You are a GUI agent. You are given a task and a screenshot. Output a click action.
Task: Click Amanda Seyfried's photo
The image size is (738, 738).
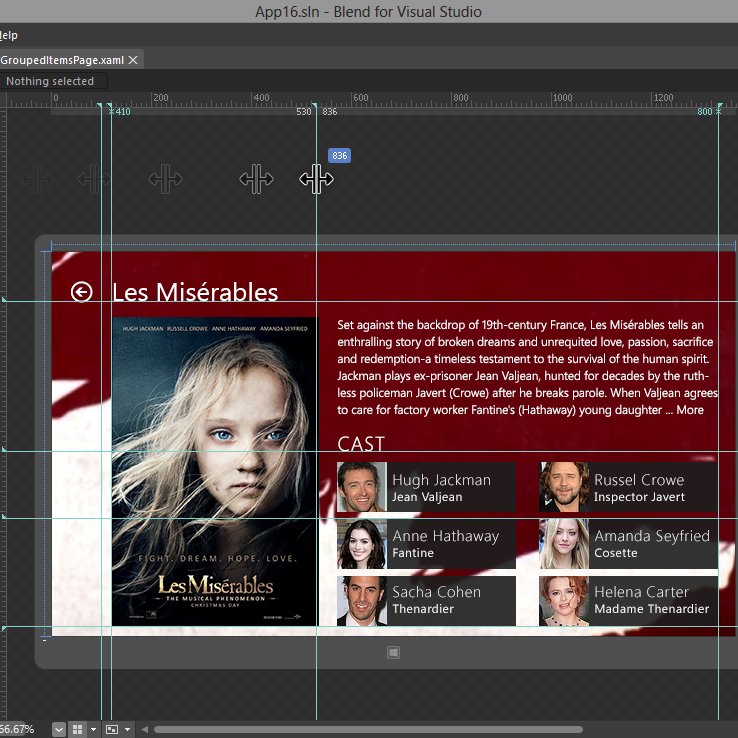[x=564, y=544]
